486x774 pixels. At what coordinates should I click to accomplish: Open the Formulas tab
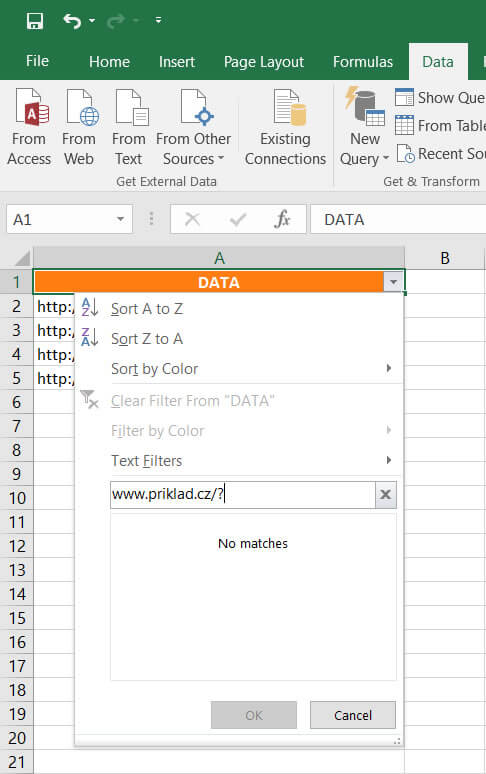coord(363,62)
